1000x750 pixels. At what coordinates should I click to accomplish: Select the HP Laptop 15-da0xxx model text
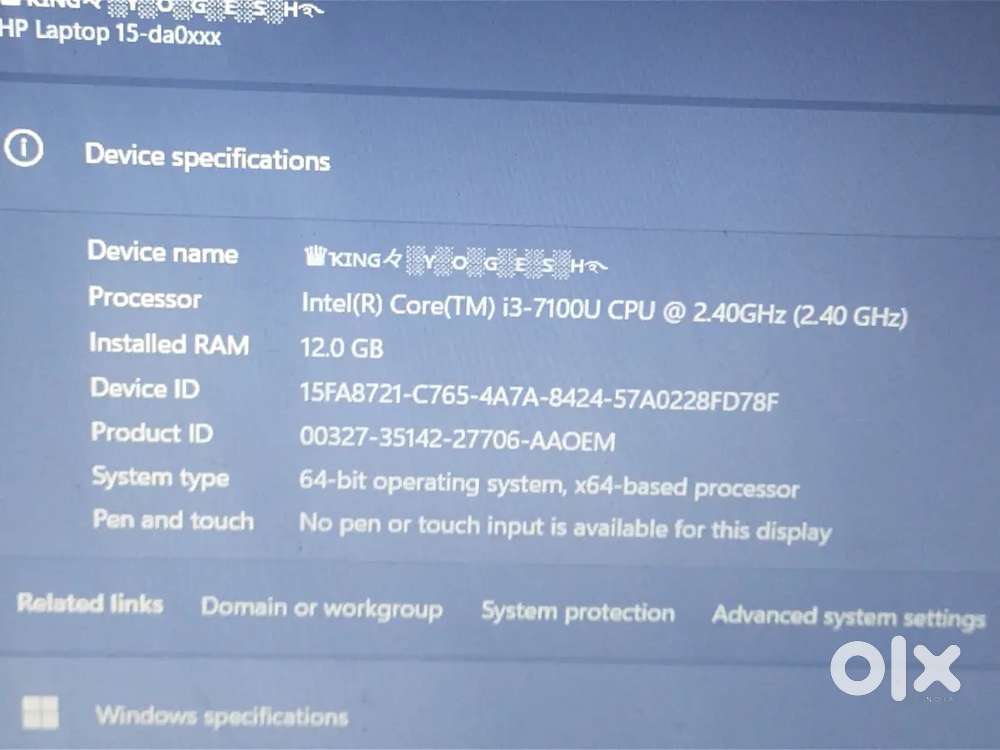[110, 32]
